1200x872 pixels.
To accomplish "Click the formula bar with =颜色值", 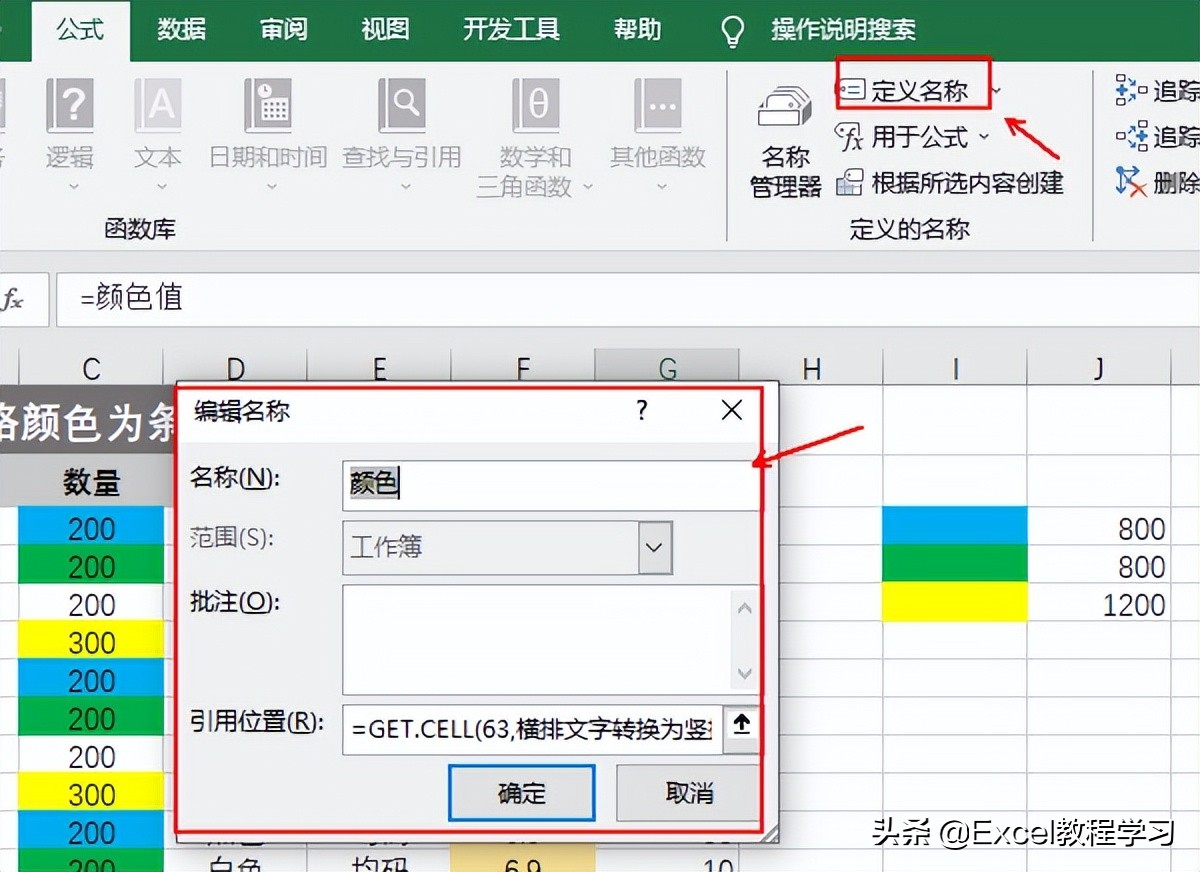I will coord(628,298).
